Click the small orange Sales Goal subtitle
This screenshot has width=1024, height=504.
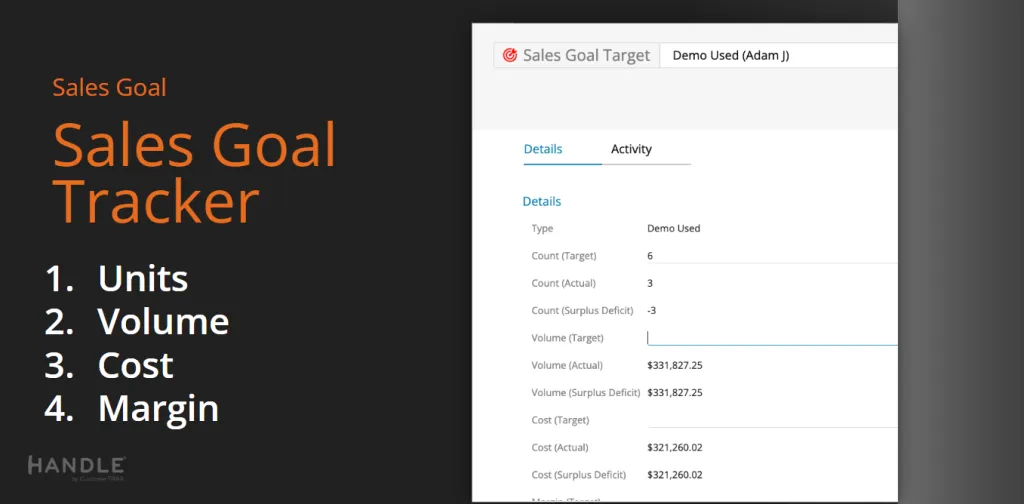pos(109,87)
